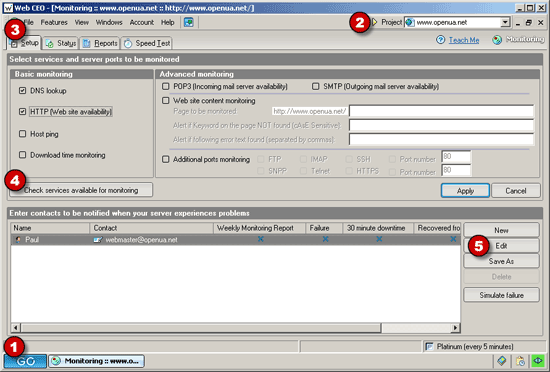
Task: Enable Web site content monitoring
Action: coord(166,101)
